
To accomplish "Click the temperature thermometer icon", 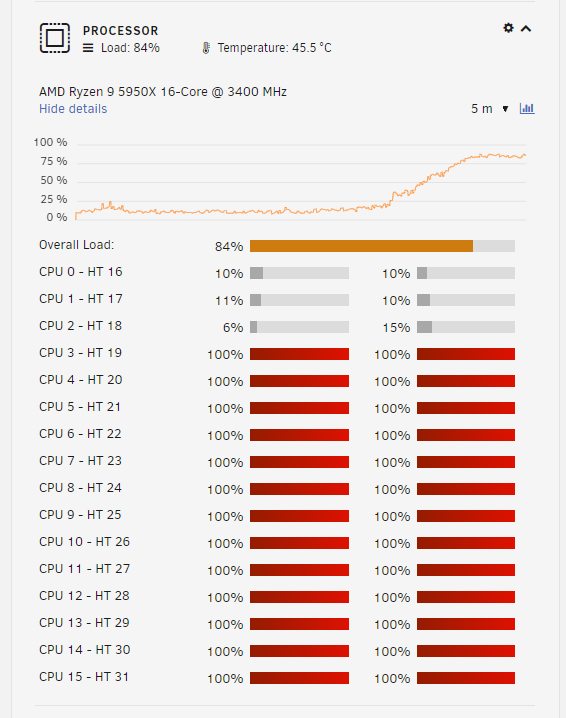I will [x=206, y=48].
